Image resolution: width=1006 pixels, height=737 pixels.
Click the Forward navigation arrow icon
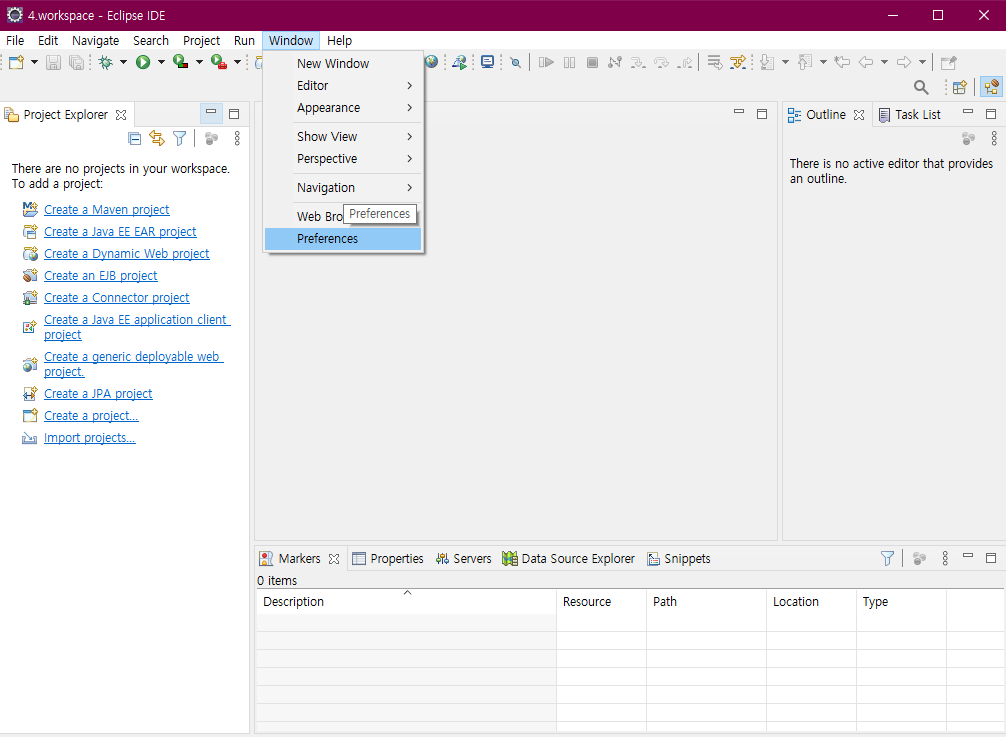point(904,62)
